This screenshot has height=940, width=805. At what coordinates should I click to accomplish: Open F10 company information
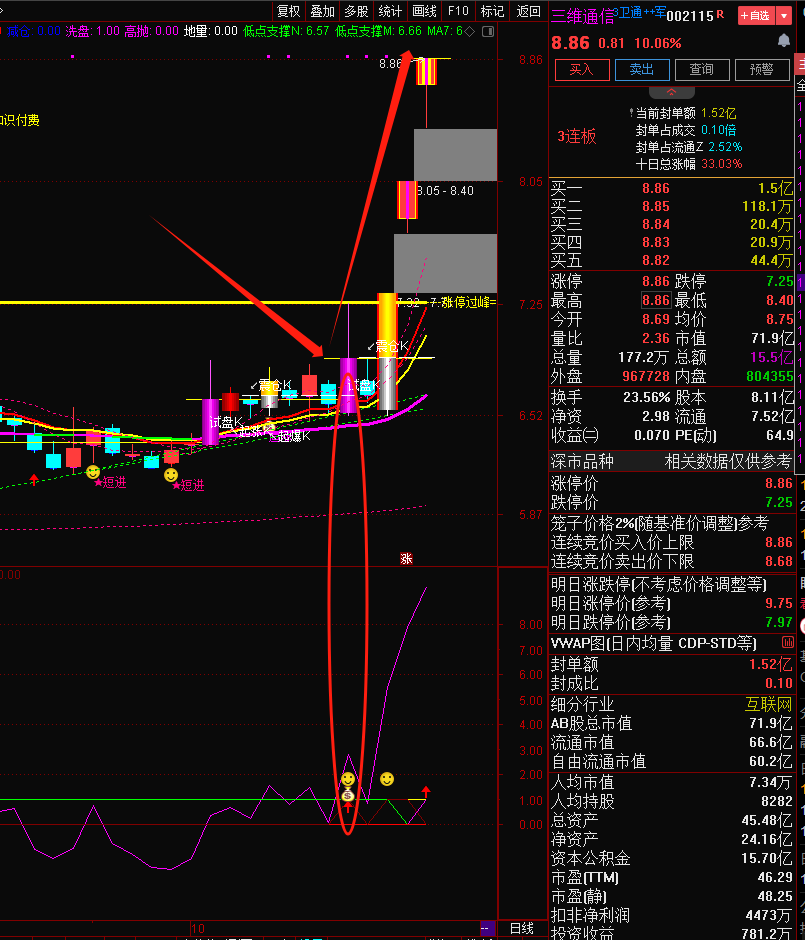click(459, 11)
